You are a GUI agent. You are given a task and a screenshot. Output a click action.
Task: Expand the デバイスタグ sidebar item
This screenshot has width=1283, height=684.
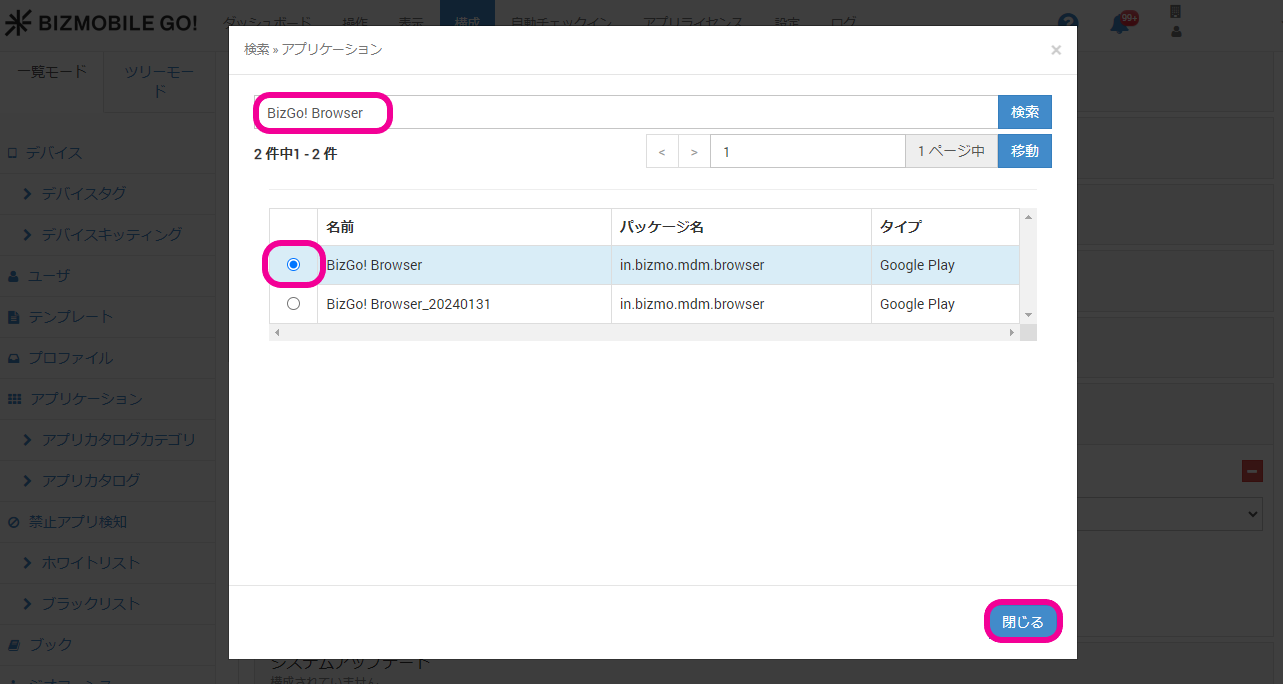pyautogui.click(x=83, y=193)
